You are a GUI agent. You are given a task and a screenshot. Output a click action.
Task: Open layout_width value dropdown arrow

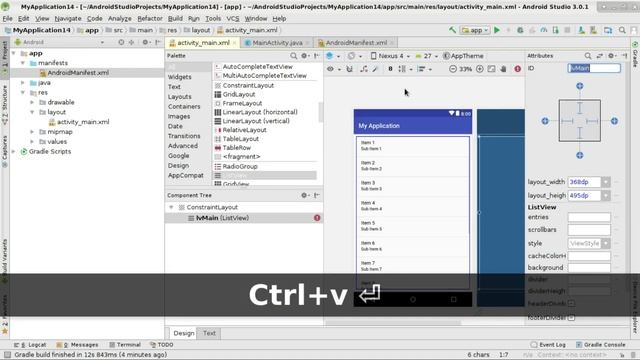click(606, 182)
